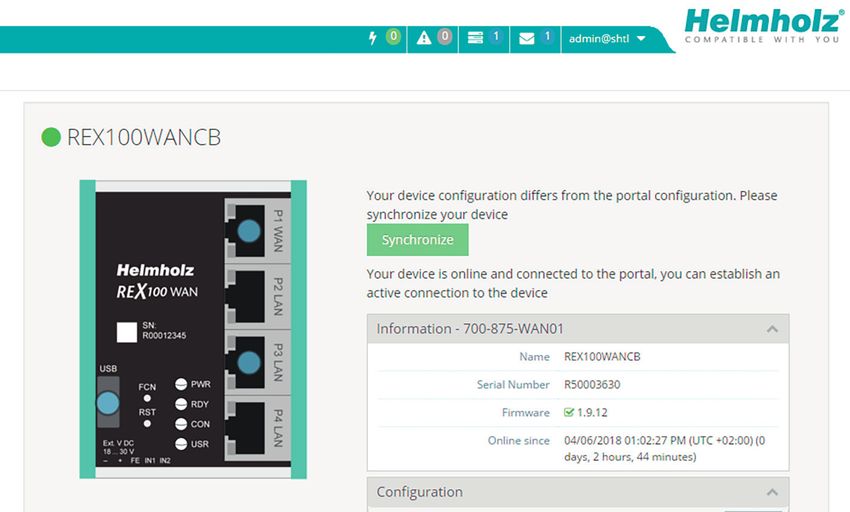The image size is (850, 512).
Task: Open the admin@shtl user dropdown
Action: click(x=607, y=39)
